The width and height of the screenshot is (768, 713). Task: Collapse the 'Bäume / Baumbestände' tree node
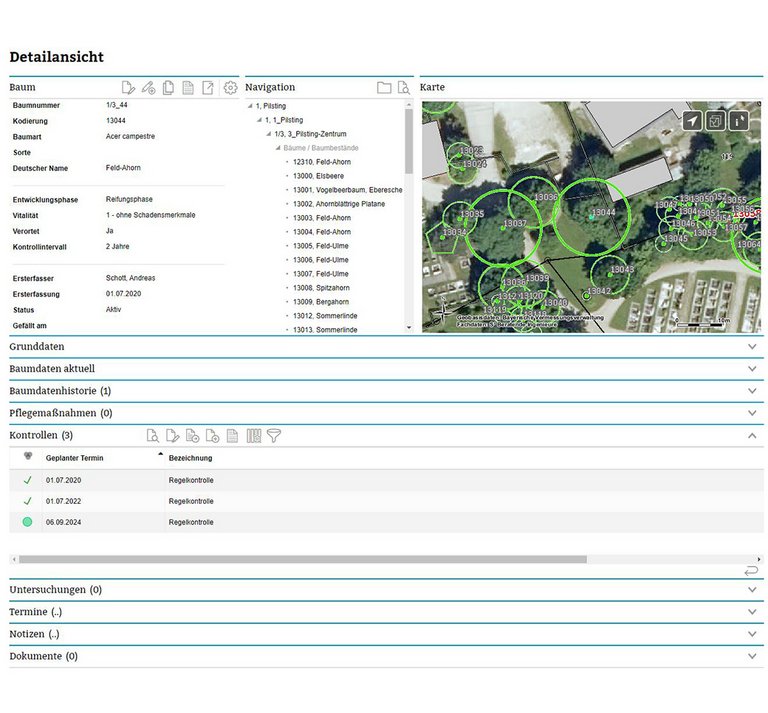[x=278, y=148]
